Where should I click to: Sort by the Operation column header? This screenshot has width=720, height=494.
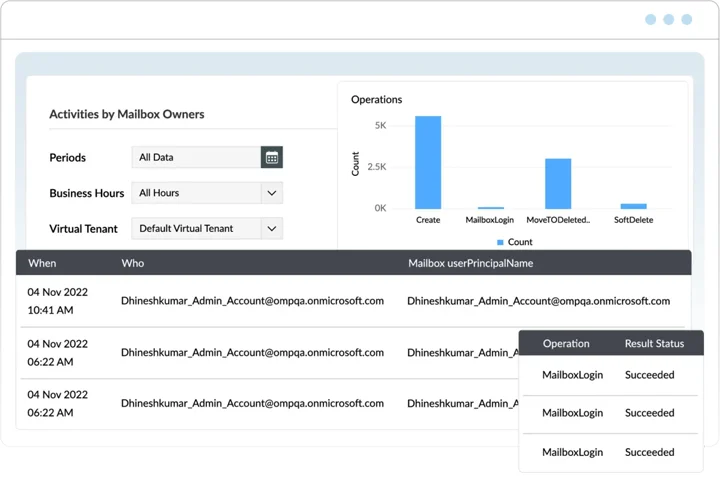coord(566,343)
